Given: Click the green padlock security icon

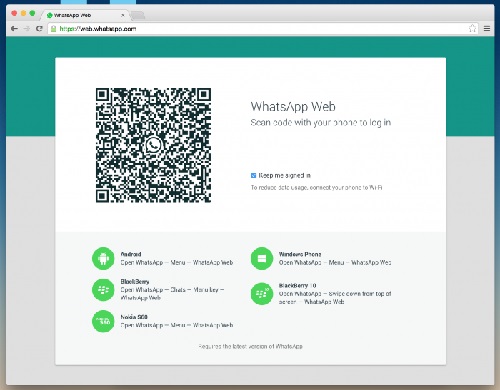Looking at the screenshot, I should pos(53,29).
